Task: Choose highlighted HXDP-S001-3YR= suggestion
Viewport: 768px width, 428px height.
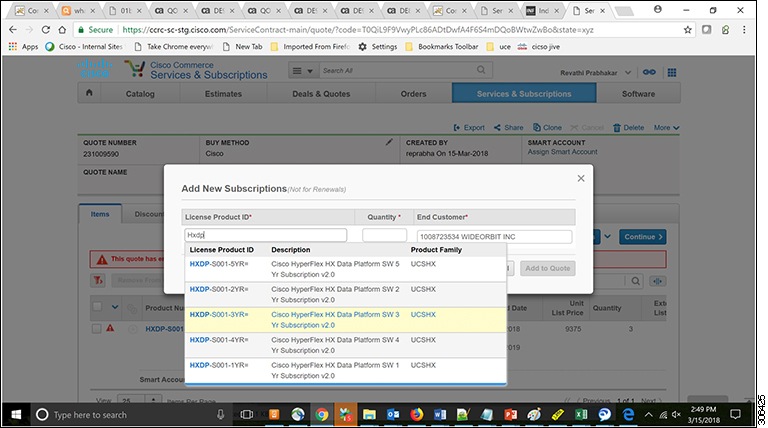Action: [x=345, y=320]
